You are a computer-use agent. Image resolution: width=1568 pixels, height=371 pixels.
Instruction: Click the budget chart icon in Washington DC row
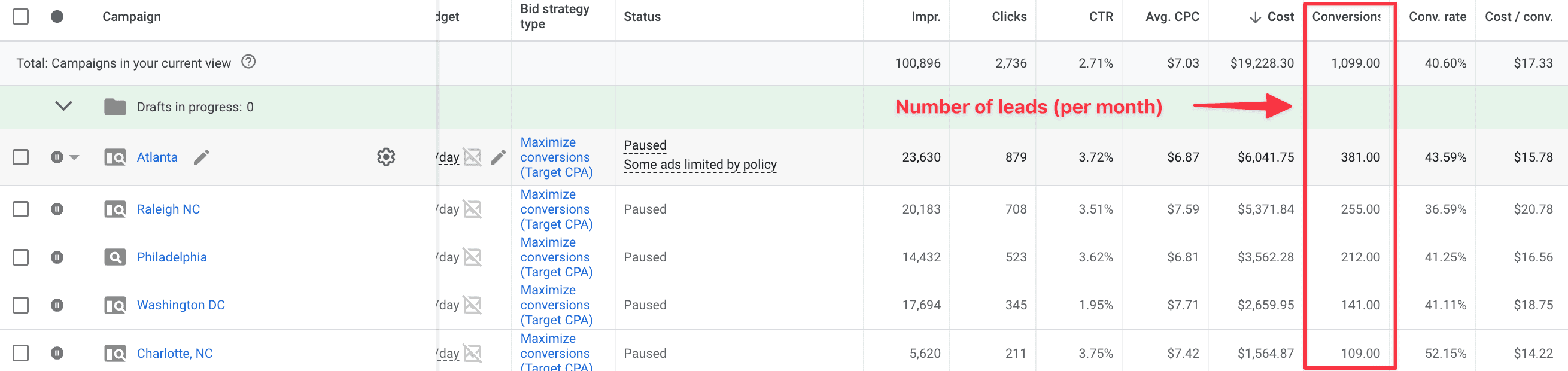[x=472, y=305]
